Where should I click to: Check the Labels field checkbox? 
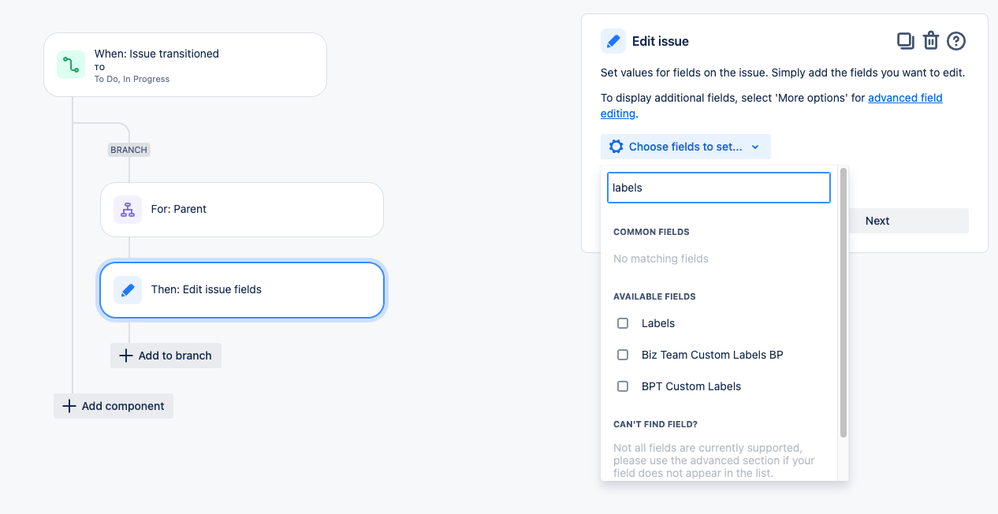coord(622,323)
